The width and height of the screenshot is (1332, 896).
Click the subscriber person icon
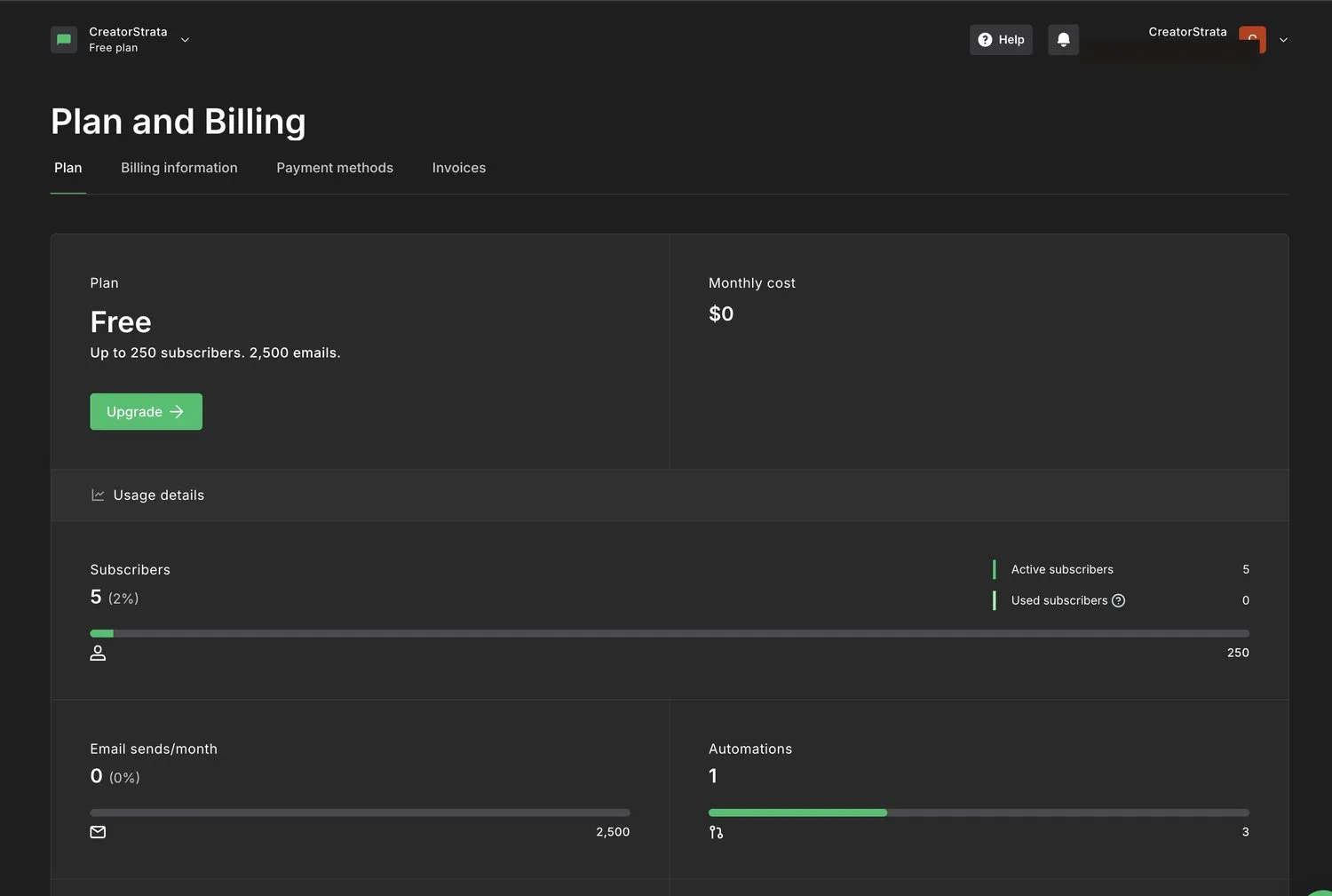[x=98, y=653]
